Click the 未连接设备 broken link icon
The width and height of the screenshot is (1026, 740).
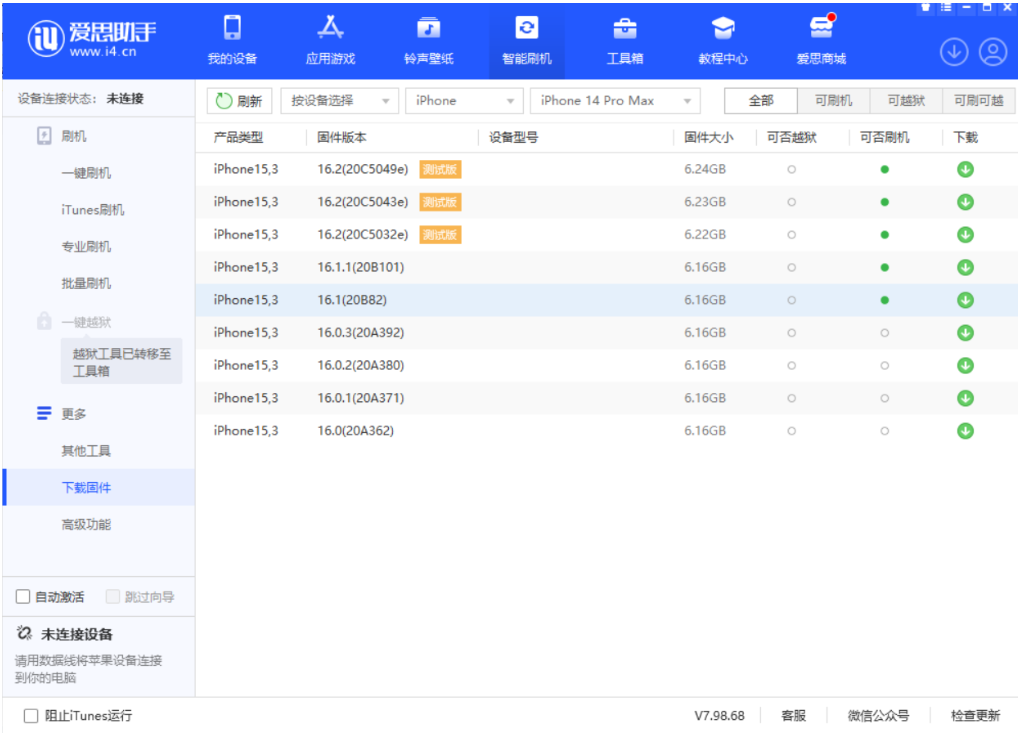(x=24, y=633)
